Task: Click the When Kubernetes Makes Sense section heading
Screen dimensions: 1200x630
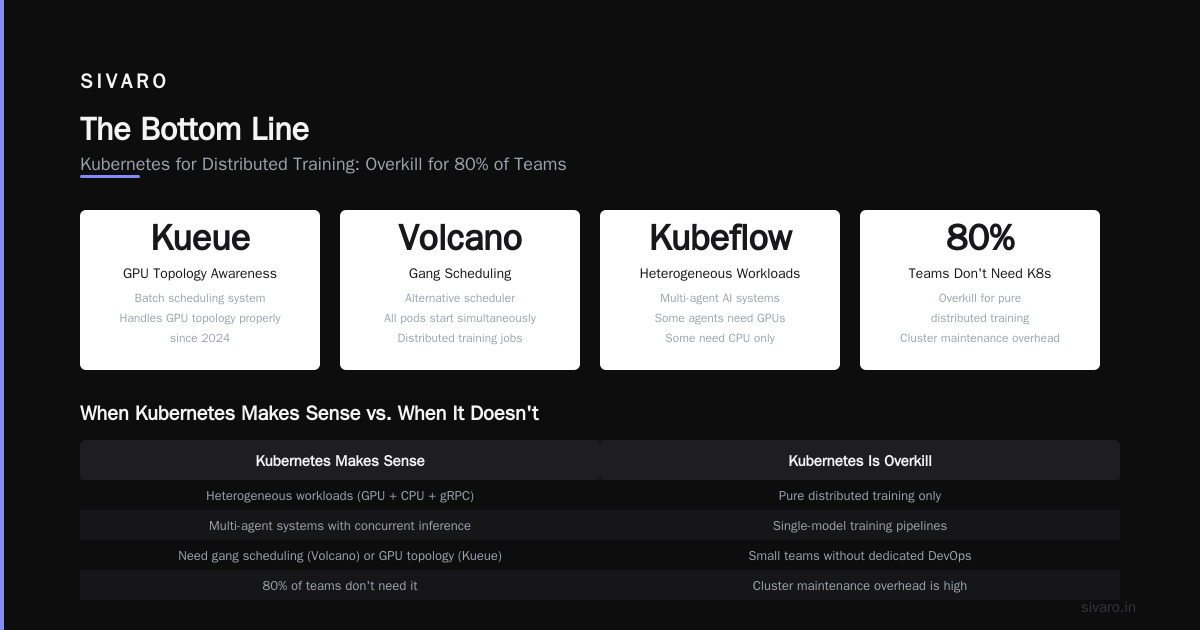Action: [x=309, y=413]
